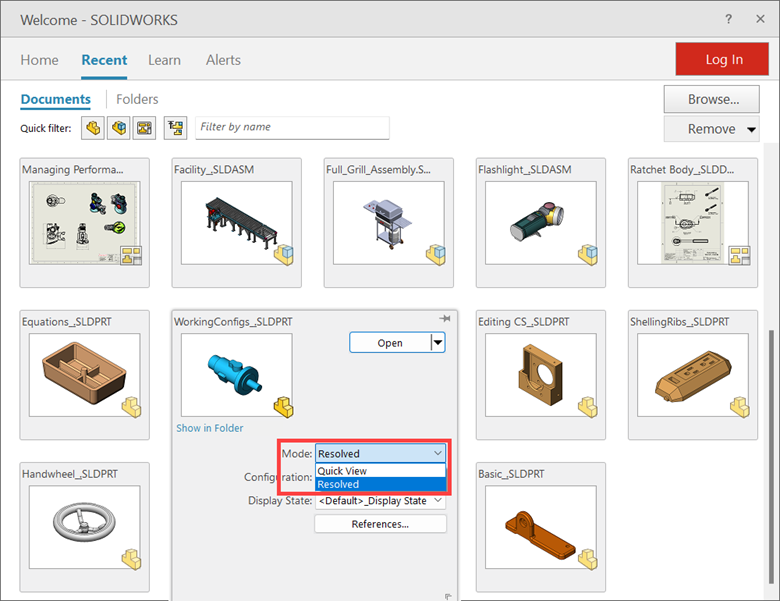Click the red Log In button

tap(722, 59)
